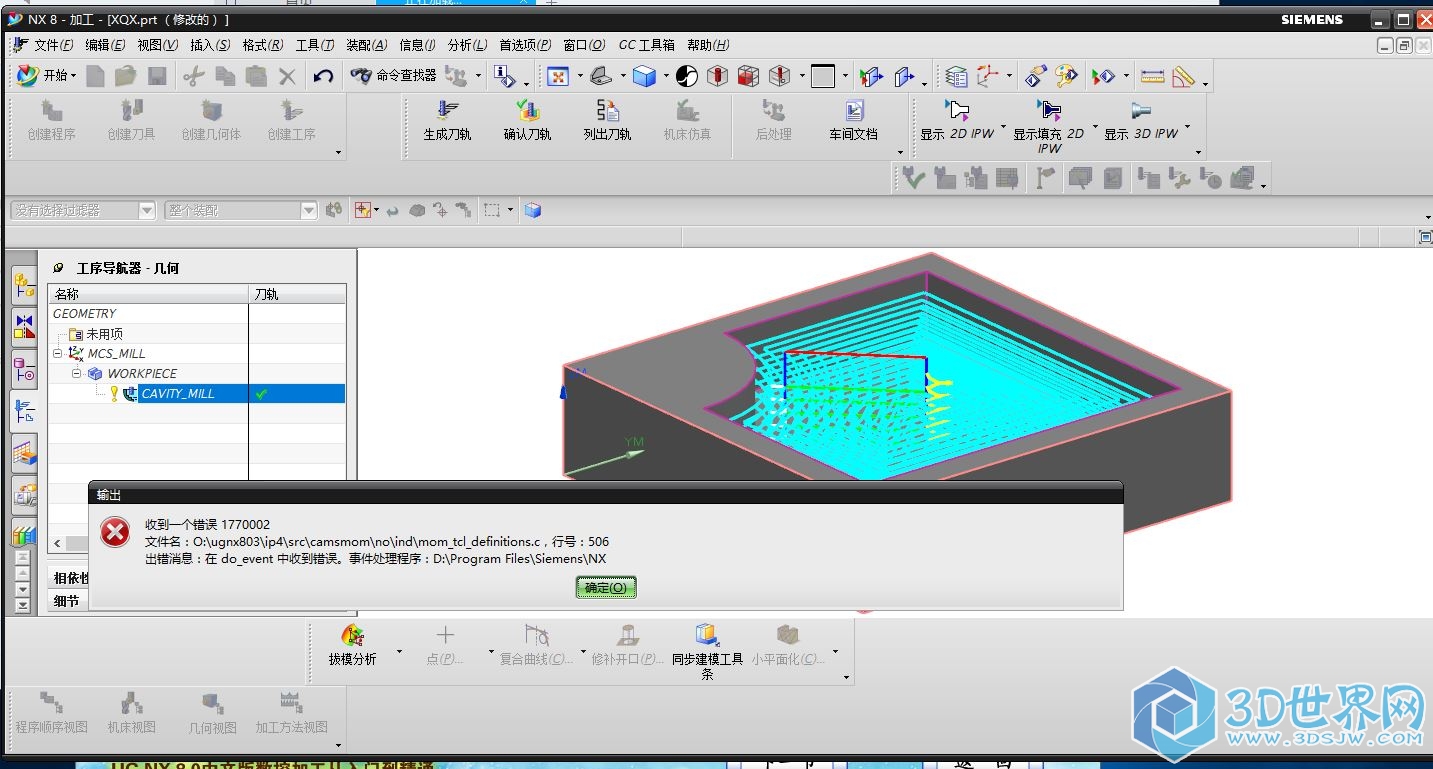Screen dimensions: 1433x769
Task: Open the GC 工具箱 menu
Action: (646, 45)
